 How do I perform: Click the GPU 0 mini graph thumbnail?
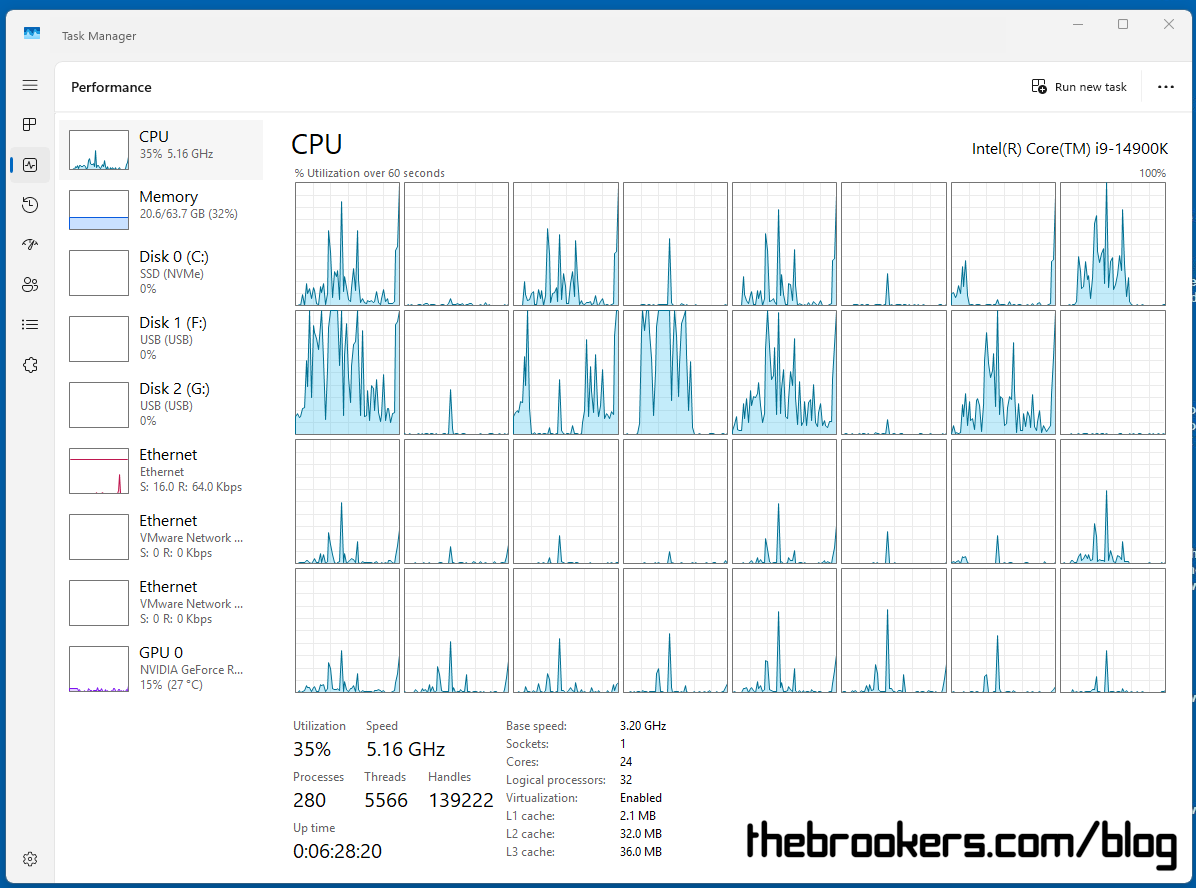pos(99,669)
